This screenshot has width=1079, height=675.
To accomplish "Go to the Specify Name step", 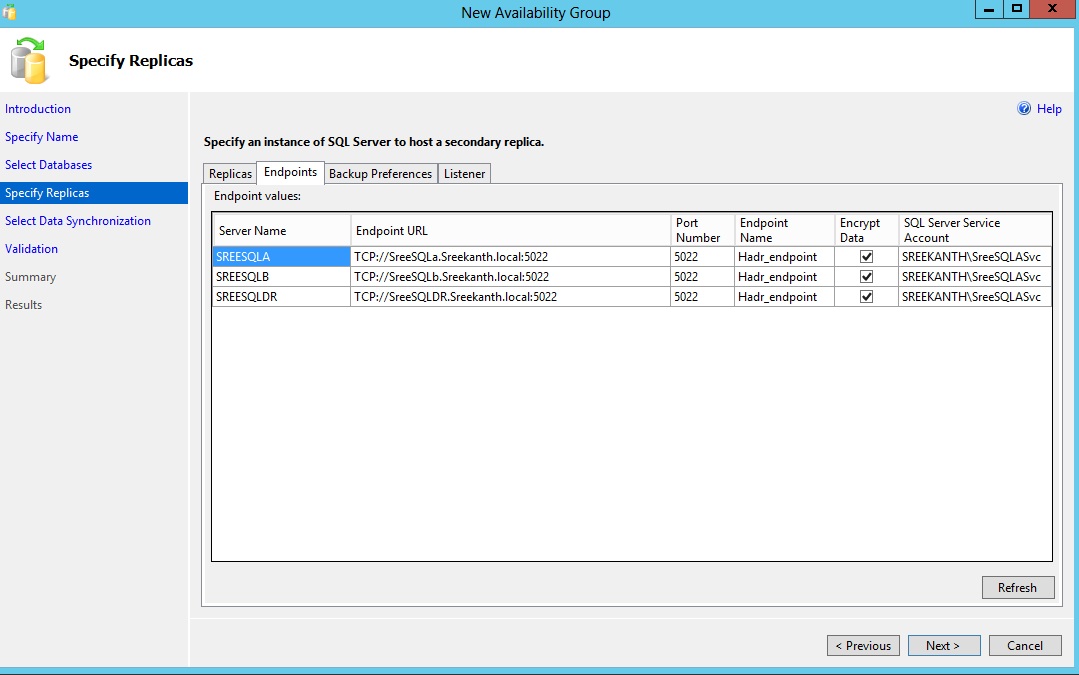I will click(41, 137).
